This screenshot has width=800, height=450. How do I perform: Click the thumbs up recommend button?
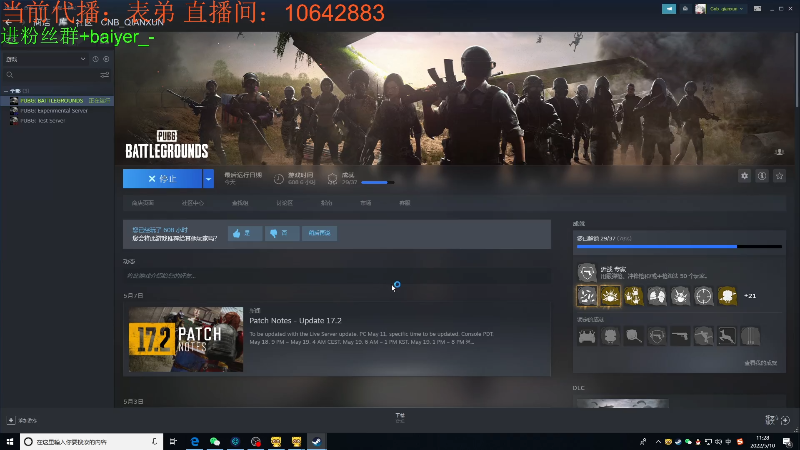coord(245,233)
